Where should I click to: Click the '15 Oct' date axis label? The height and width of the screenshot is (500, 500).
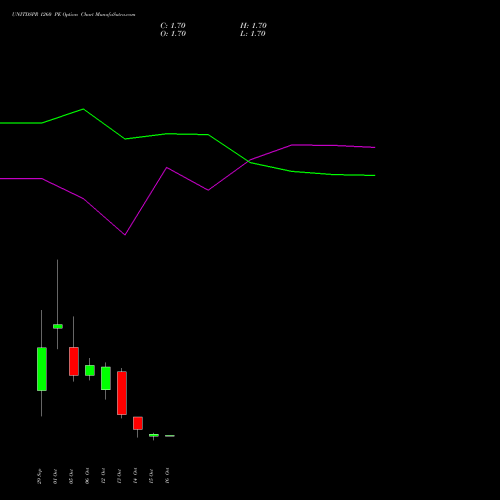151,476
